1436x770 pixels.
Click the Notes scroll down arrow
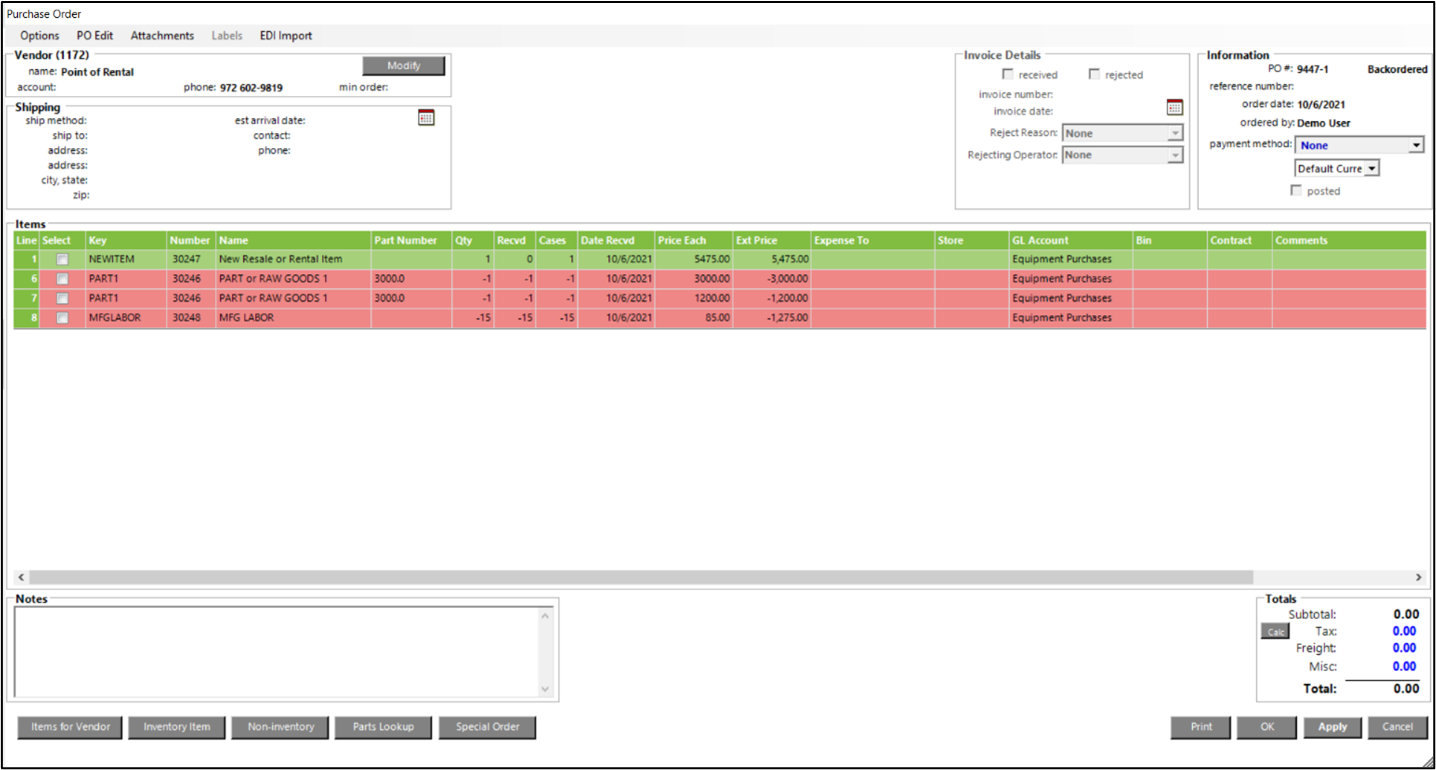click(x=545, y=689)
